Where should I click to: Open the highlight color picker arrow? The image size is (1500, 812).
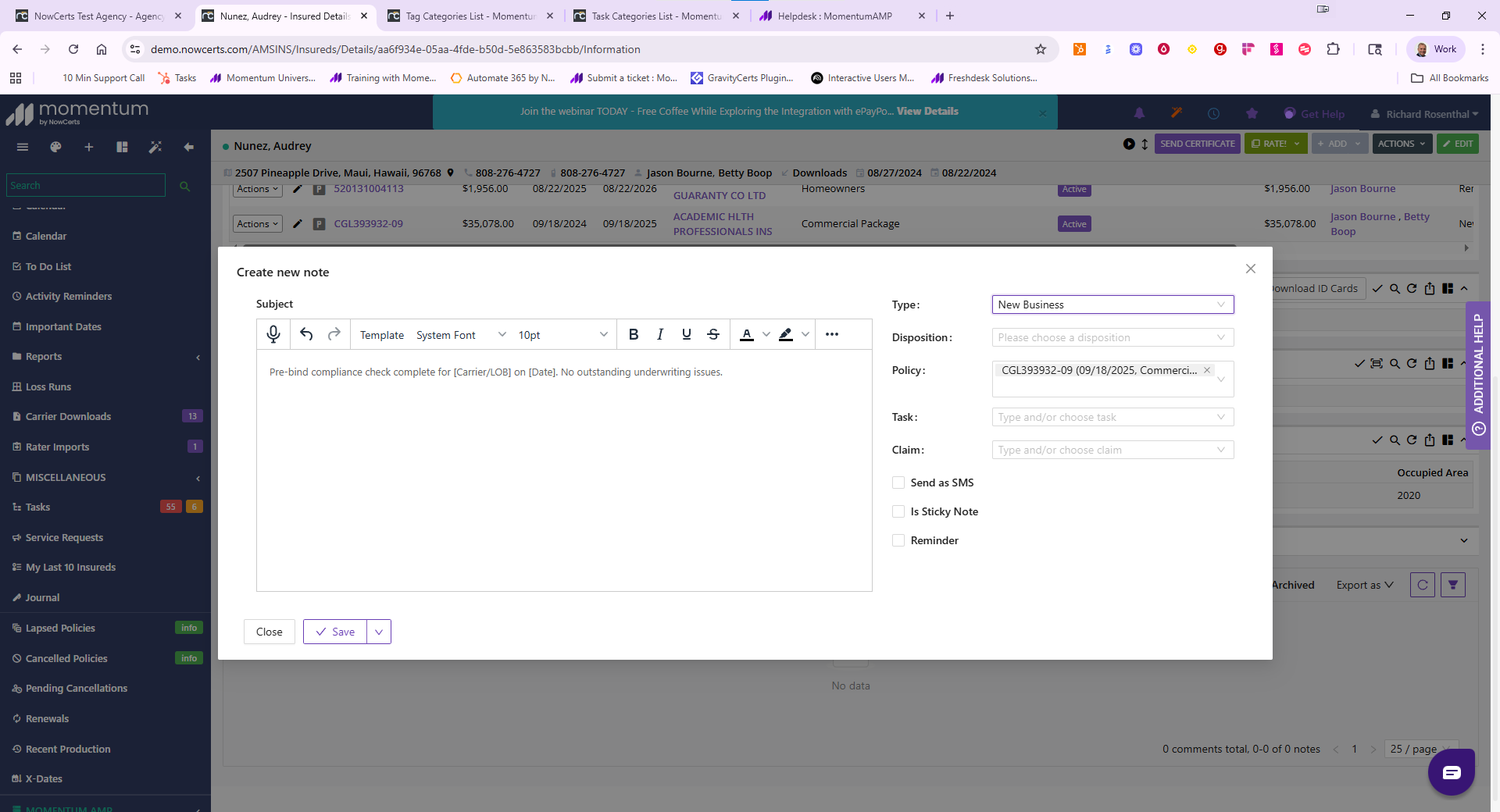[x=805, y=334]
